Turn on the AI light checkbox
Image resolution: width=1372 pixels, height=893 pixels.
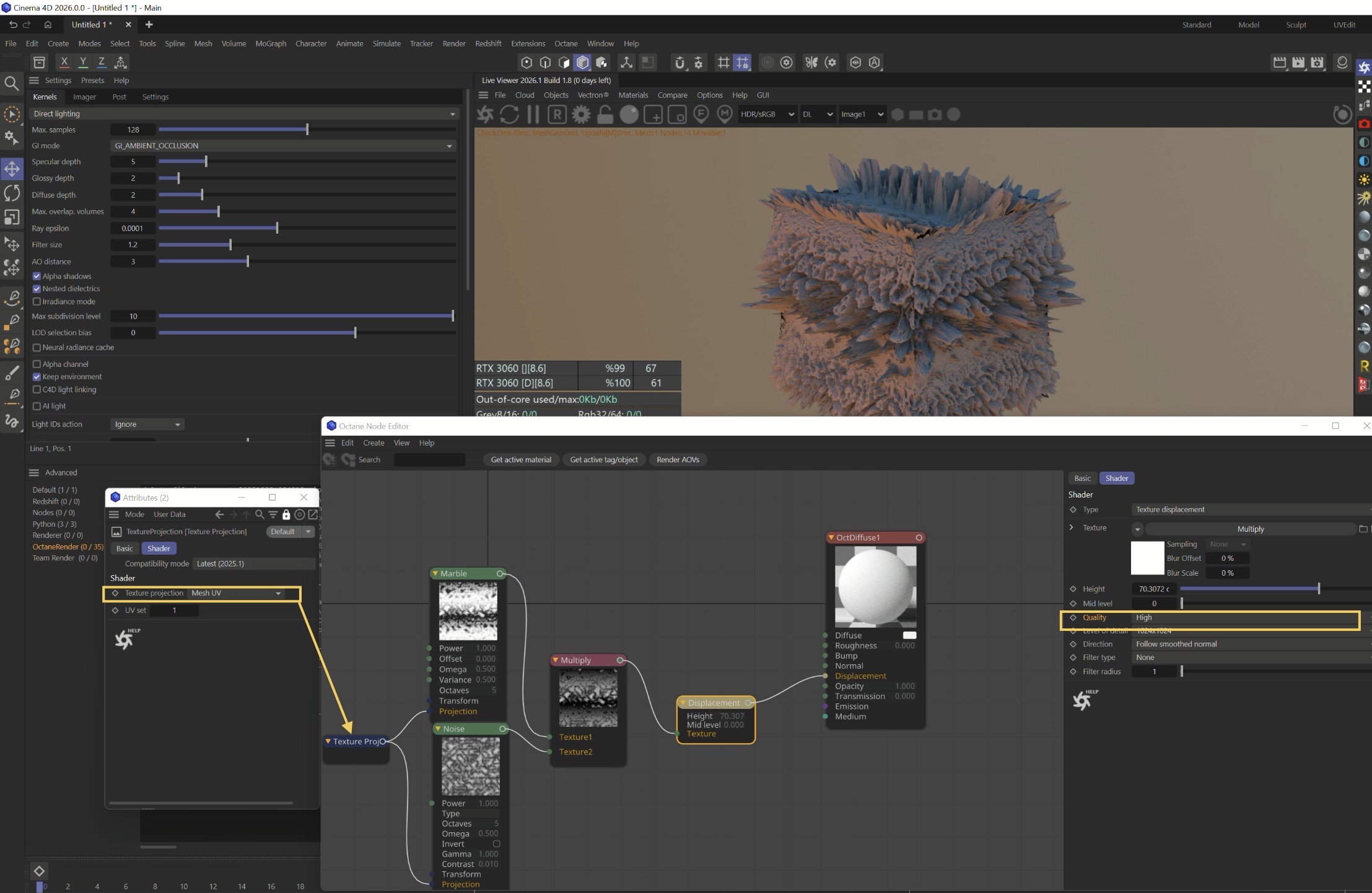[37, 406]
